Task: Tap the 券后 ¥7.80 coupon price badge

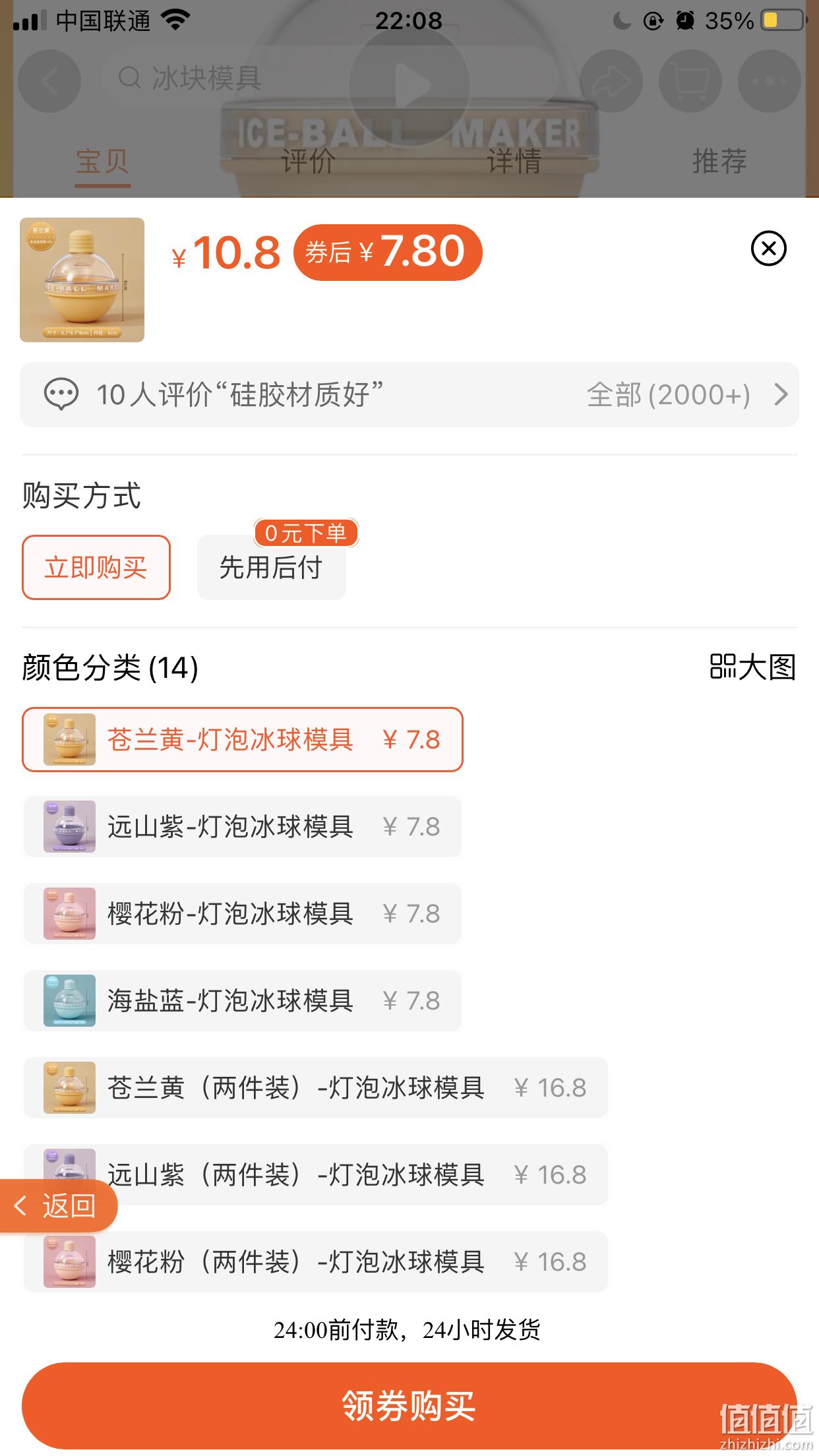Action: pos(388,252)
